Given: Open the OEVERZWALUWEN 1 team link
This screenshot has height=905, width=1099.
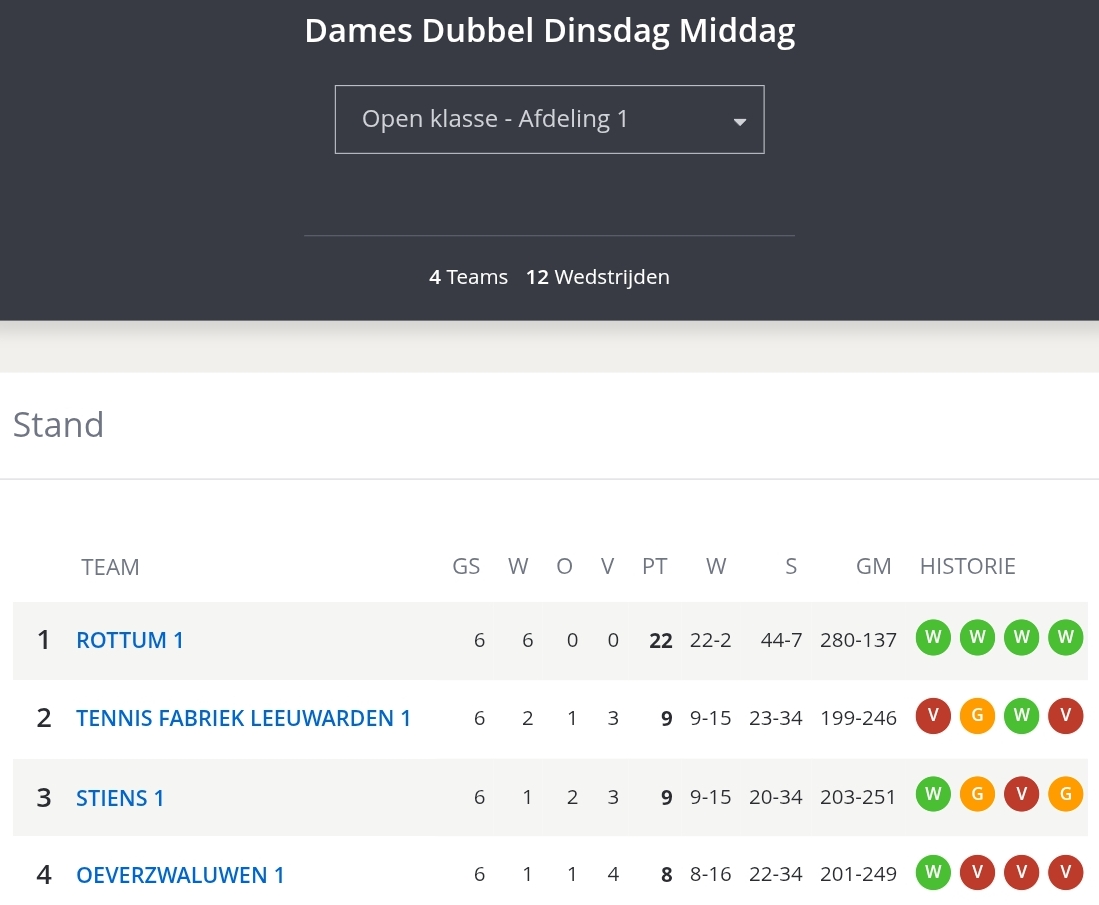Looking at the screenshot, I should coord(180,875).
